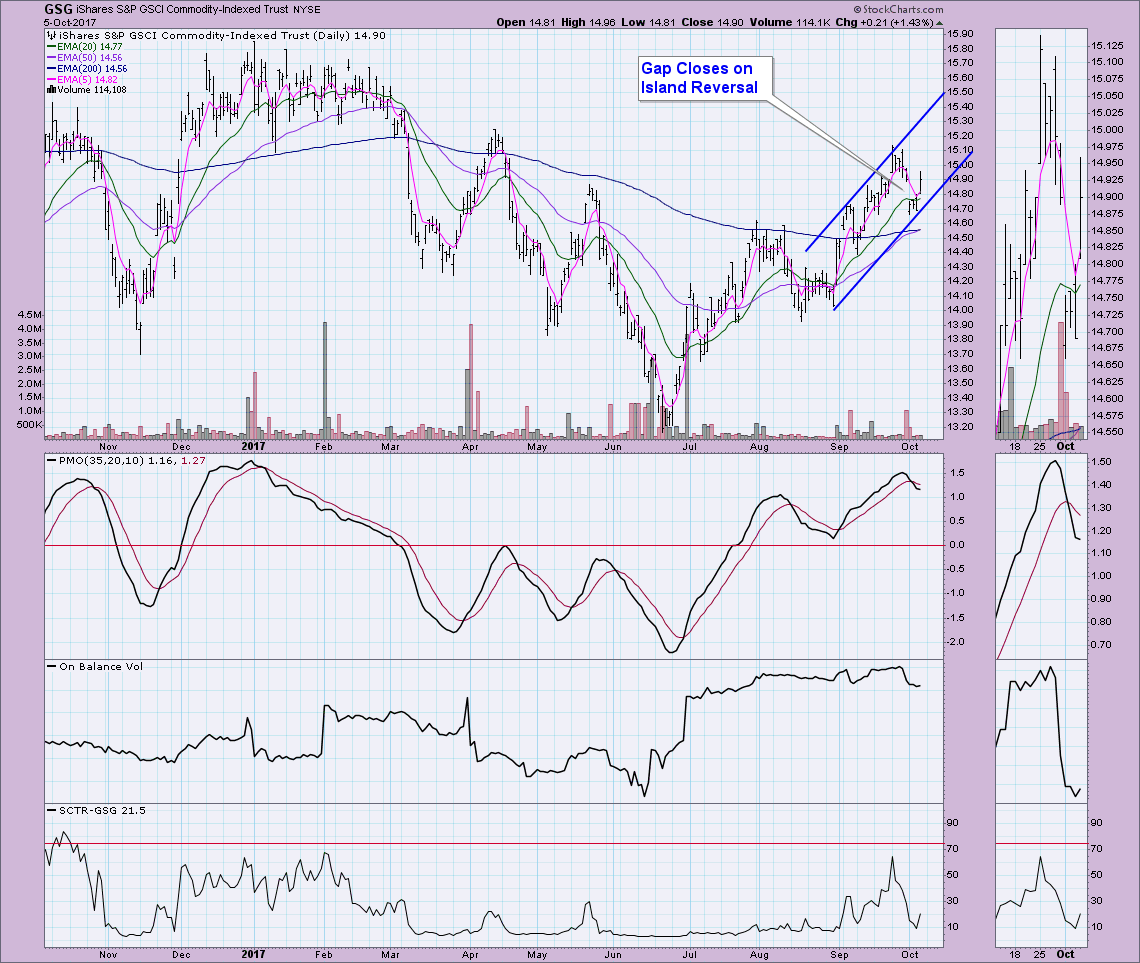Viewport: 1140px width, 963px height.
Task: Click the 15.90 label on the price axis
Action: 960,34
